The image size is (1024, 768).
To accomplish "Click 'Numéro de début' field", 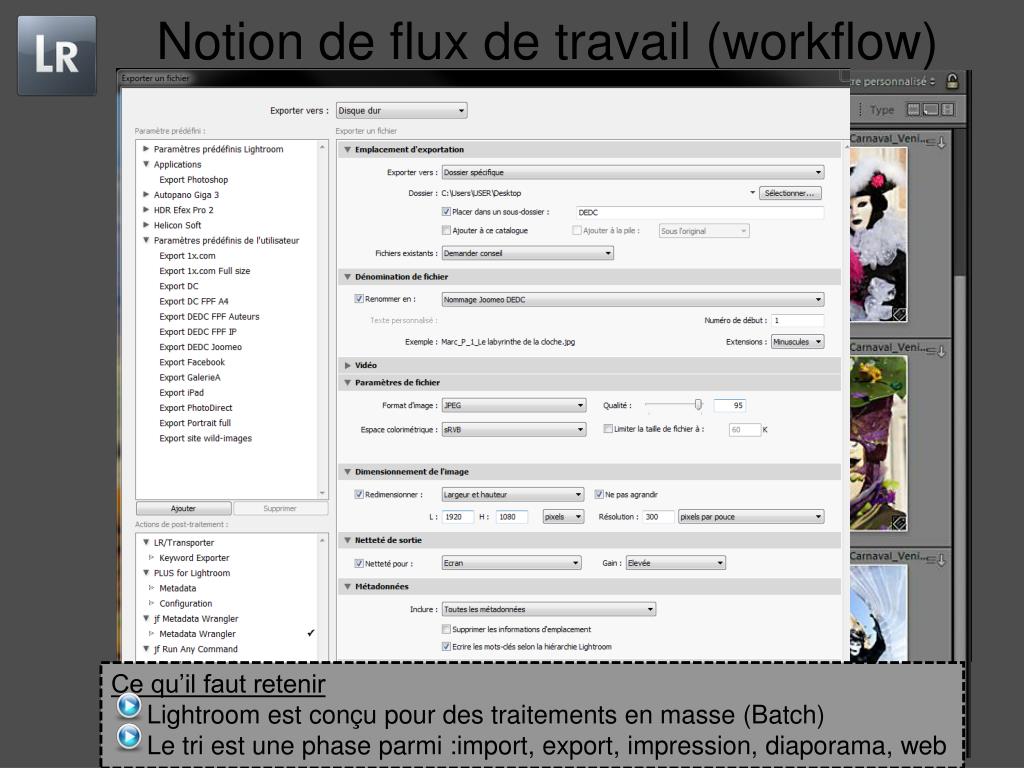I will 797,320.
